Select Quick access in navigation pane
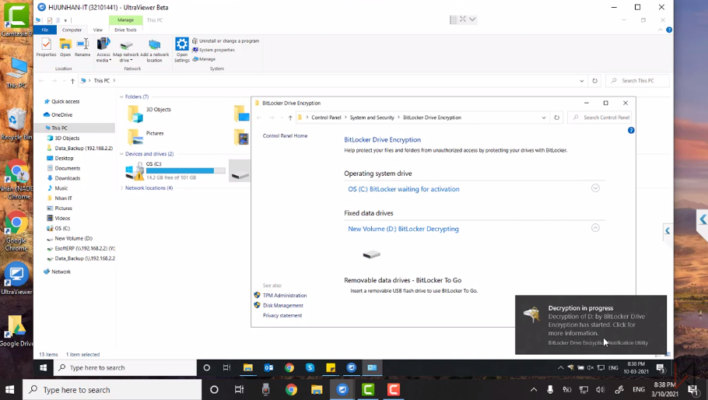The width and height of the screenshot is (708, 400). click(x=65, y=102)
